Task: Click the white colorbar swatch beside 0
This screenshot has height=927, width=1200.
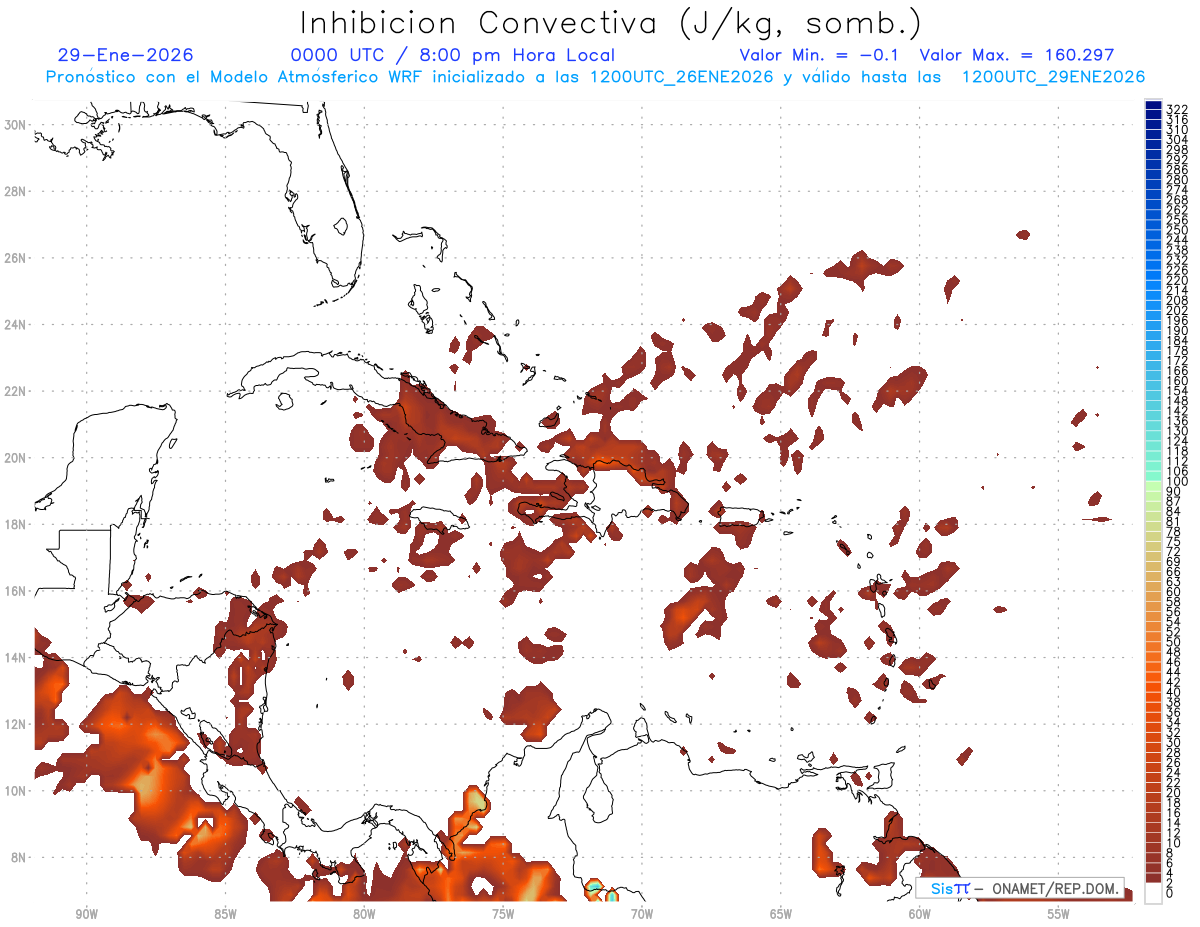Action: point(1153,893)
